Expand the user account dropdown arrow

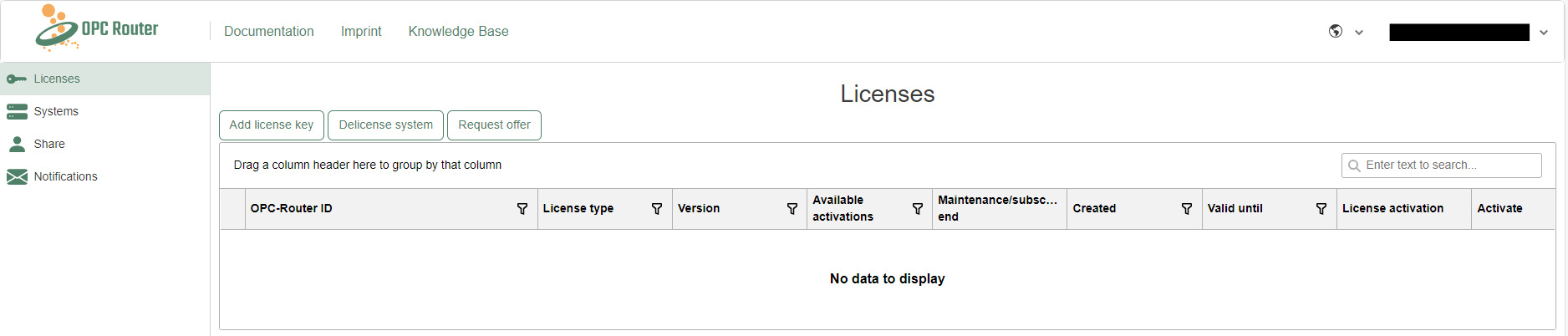click(x=1544, y=33)
